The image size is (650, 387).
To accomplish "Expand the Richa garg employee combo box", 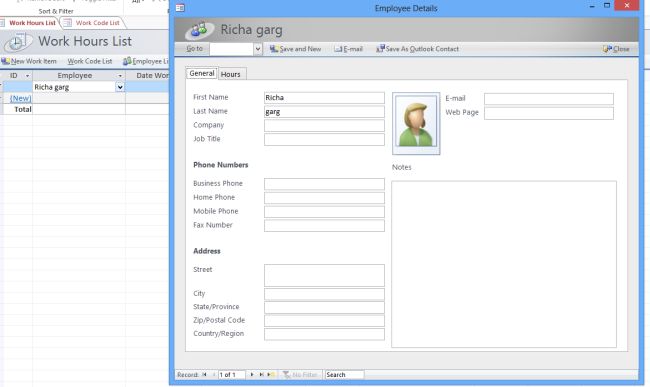I will pyautogui.click(x=120, y=87).
